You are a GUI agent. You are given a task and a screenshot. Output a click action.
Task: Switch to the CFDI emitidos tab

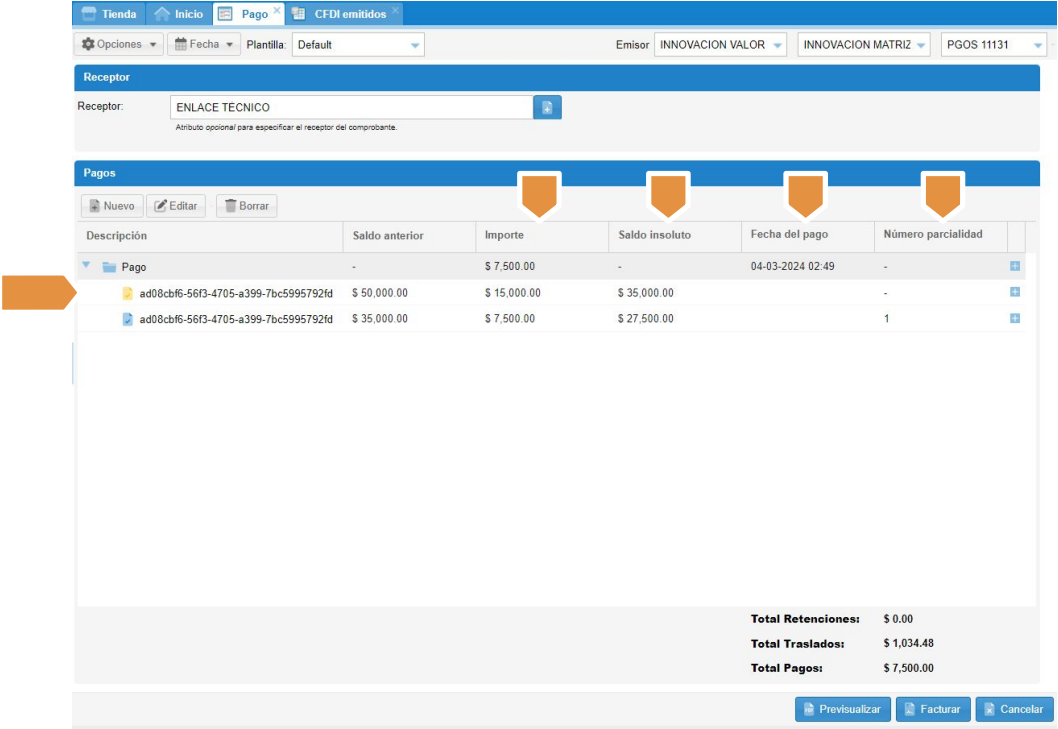click(347, 14)
